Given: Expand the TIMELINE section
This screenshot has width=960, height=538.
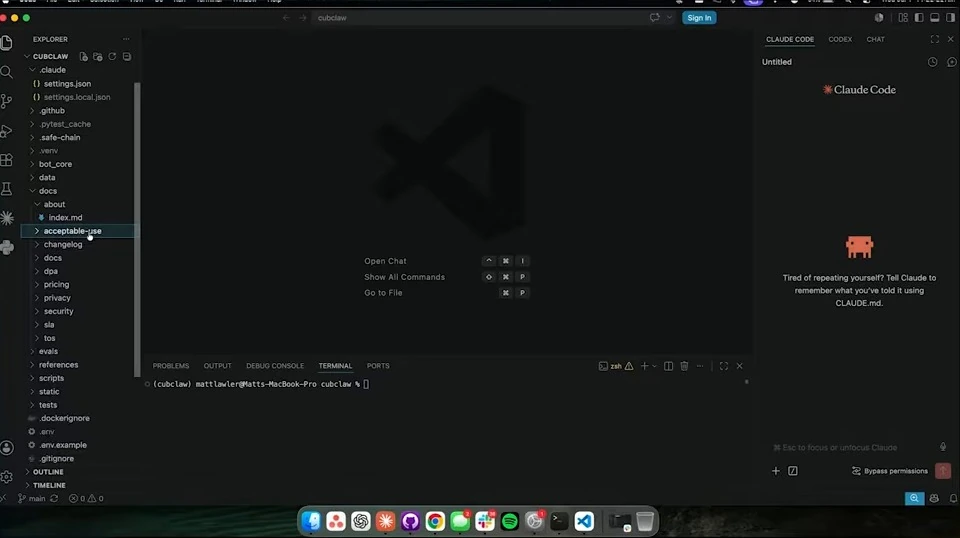Looking at the screenshot, I should (x=49, y=485).
